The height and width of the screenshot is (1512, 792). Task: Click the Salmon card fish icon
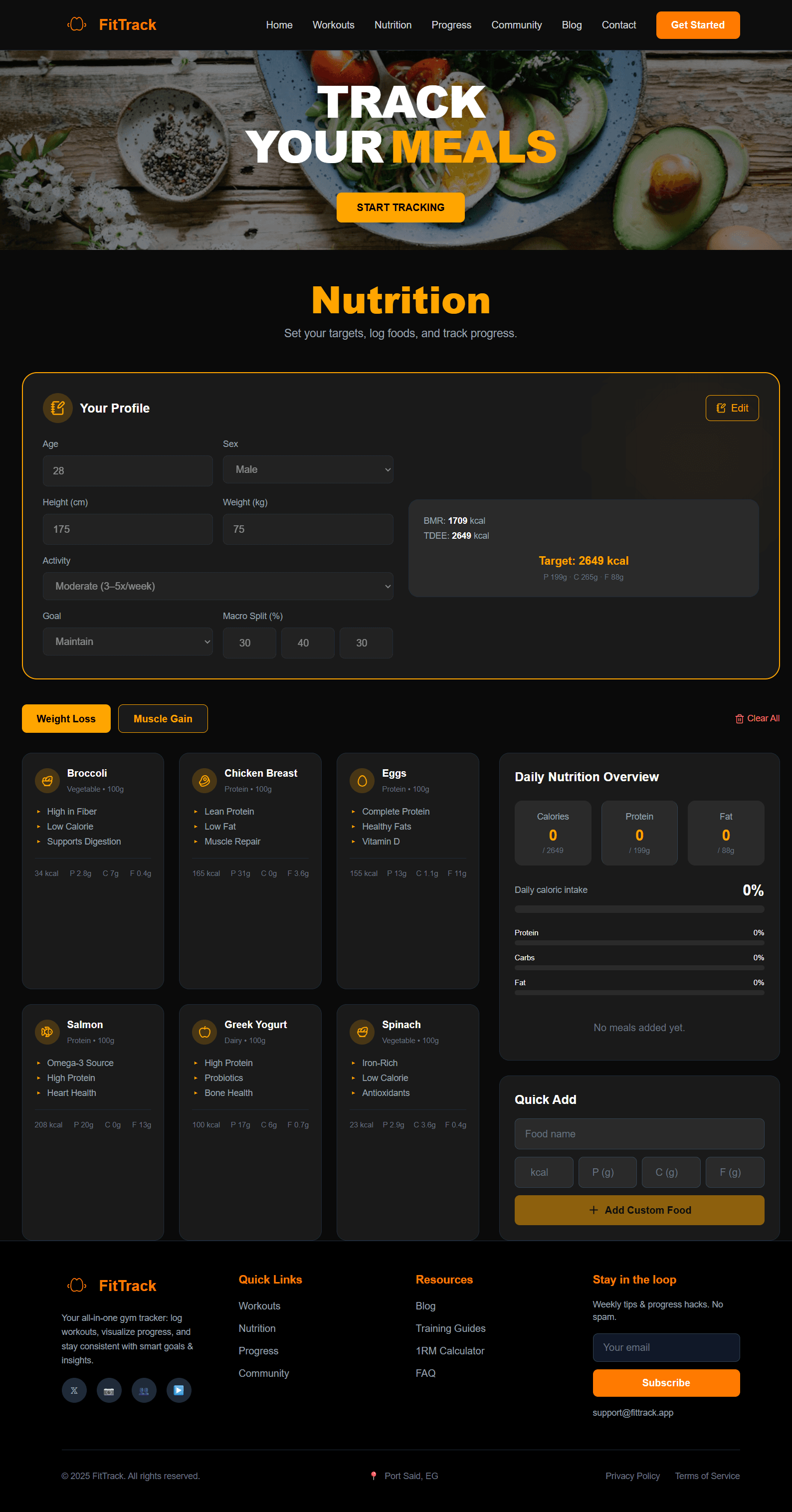point(47,1032)
